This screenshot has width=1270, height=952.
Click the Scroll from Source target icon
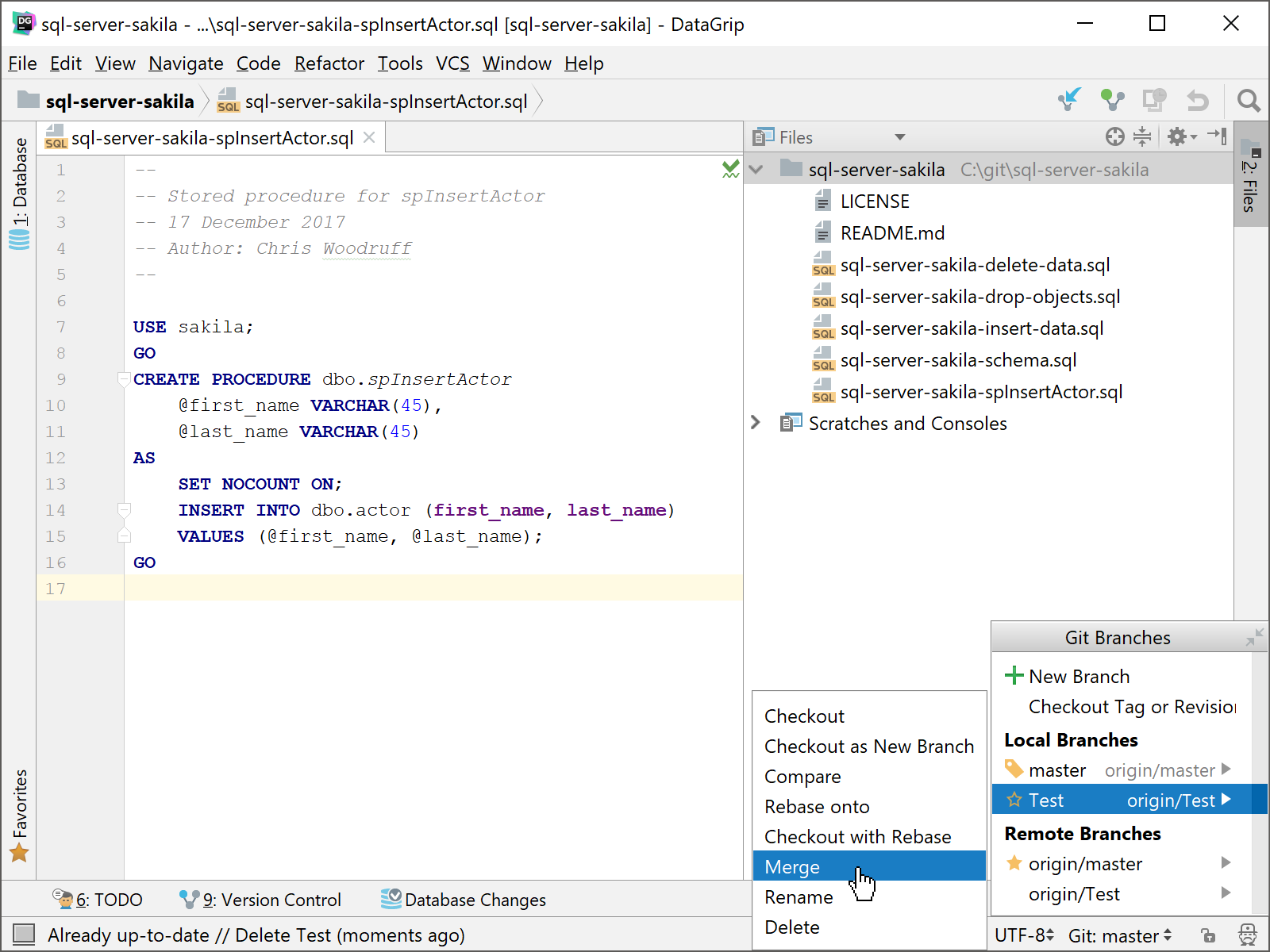(1114, 136)
